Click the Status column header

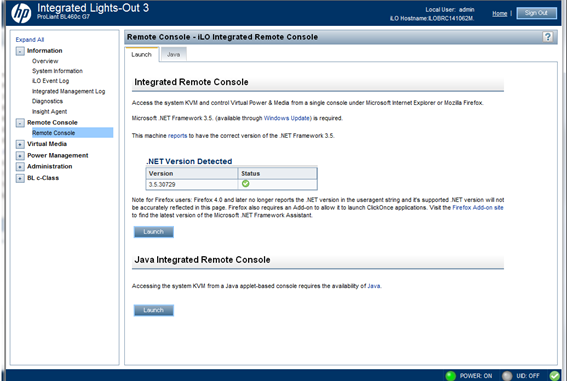[x=277, y=173]
